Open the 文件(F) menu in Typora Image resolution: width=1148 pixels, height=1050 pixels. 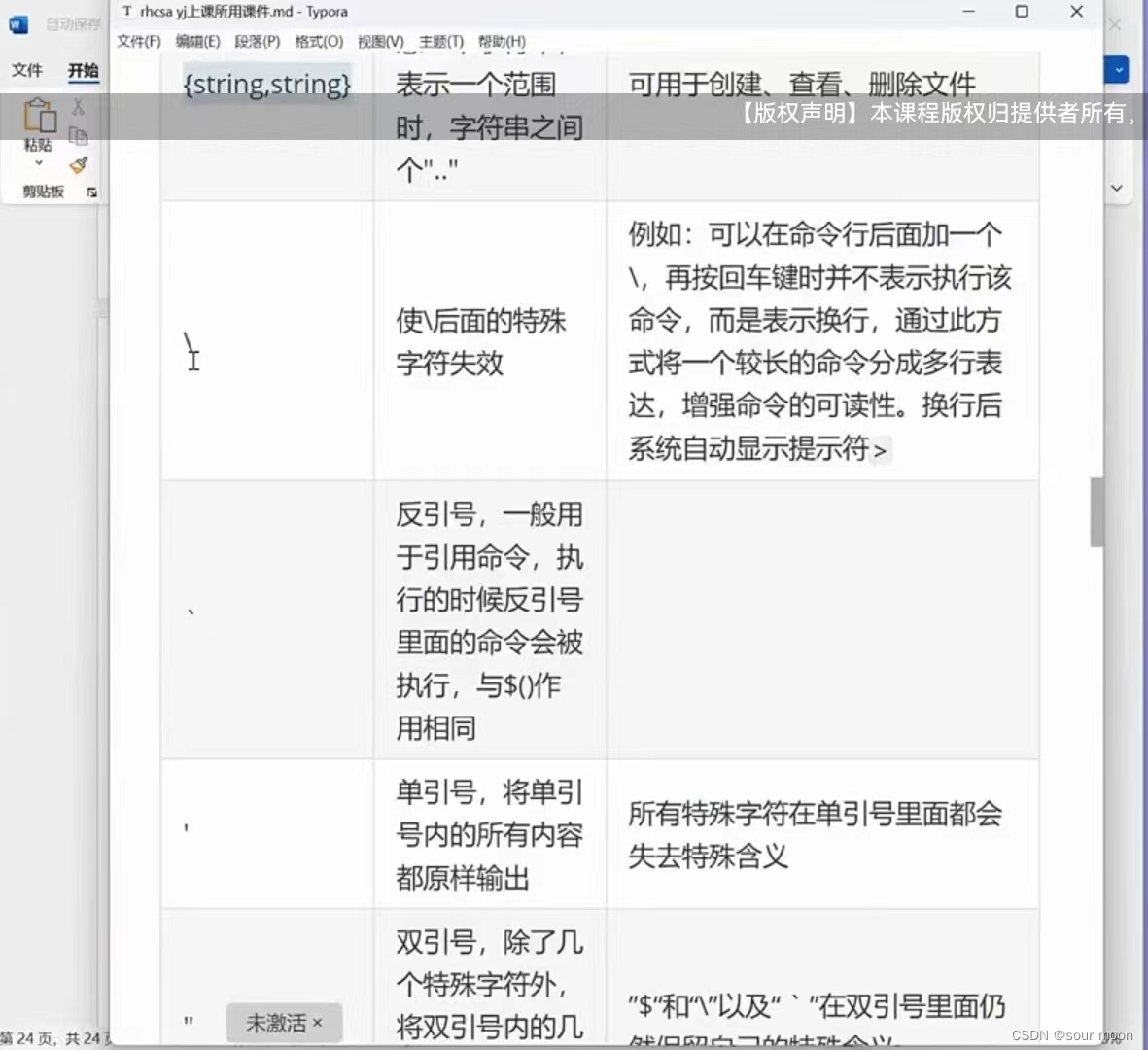pos(139,41)
